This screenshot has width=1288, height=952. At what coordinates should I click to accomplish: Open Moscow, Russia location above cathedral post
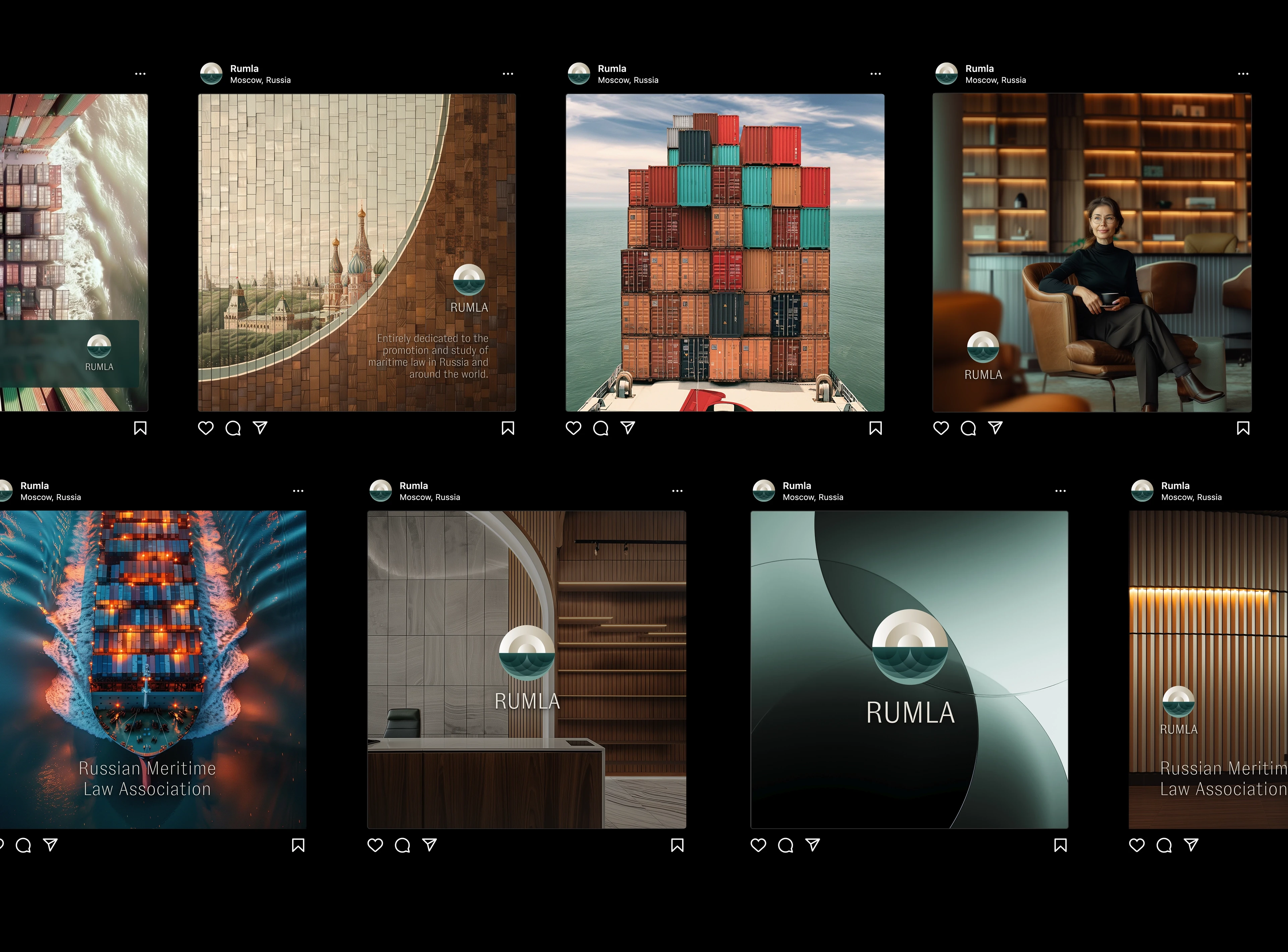(261, 80)
